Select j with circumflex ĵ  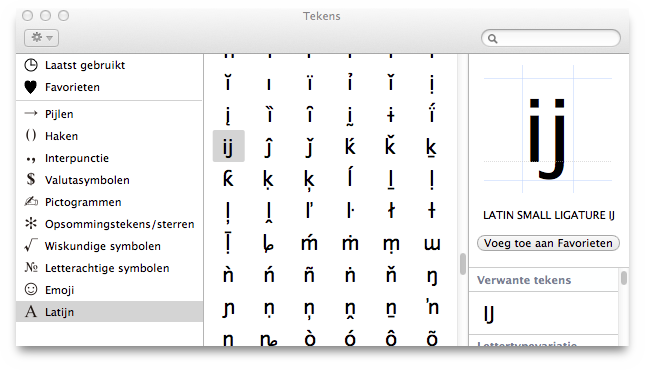pyautogui.click(x=269, y=147)
